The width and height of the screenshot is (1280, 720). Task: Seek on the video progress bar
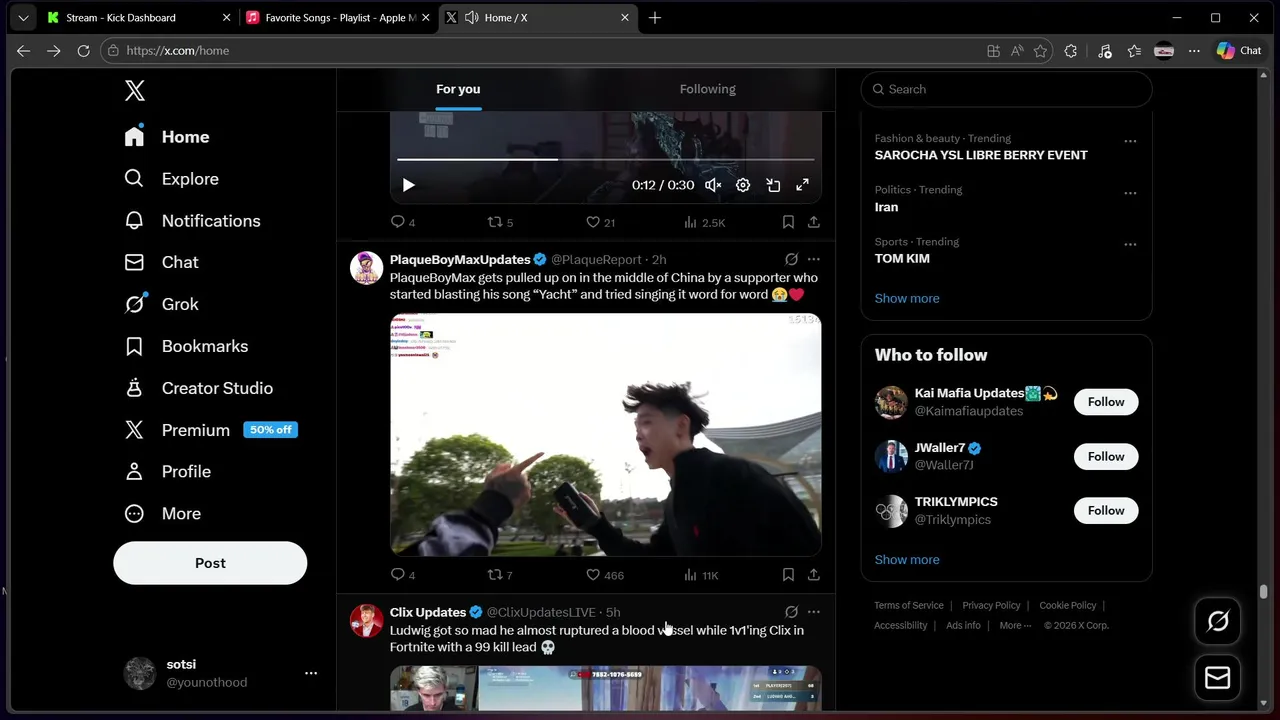tap(605, 159)
